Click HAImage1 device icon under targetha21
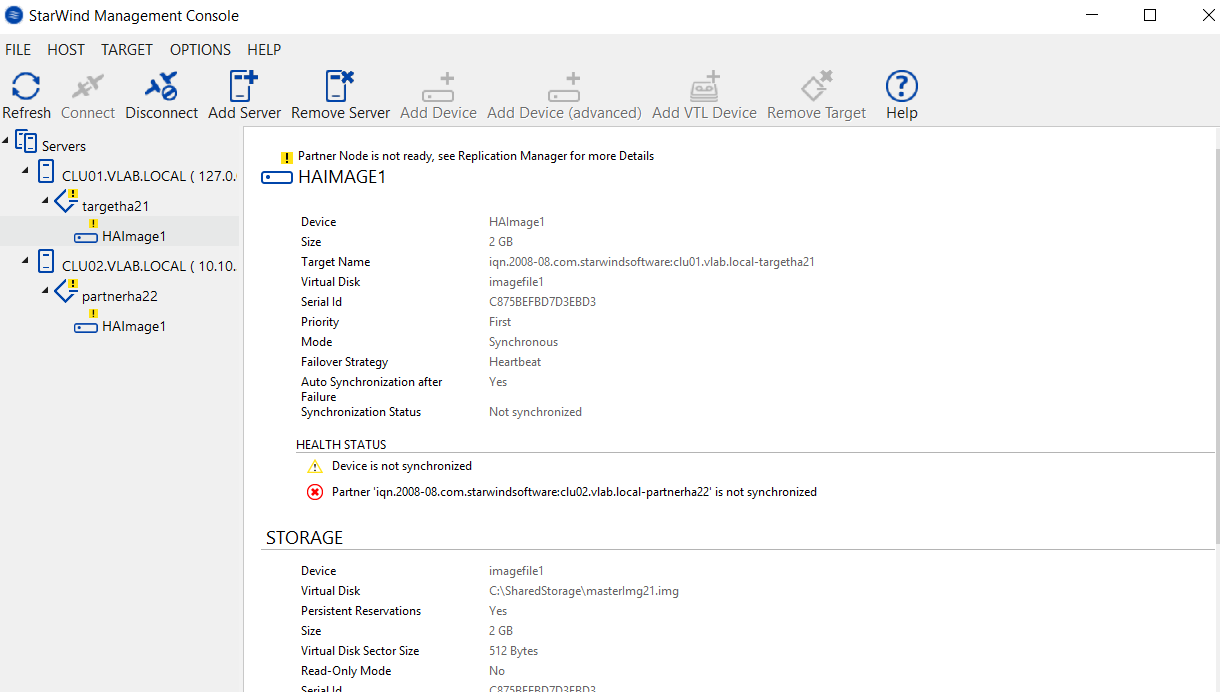The width and height of the screenshot is (1220, 692). coord(86,237)
